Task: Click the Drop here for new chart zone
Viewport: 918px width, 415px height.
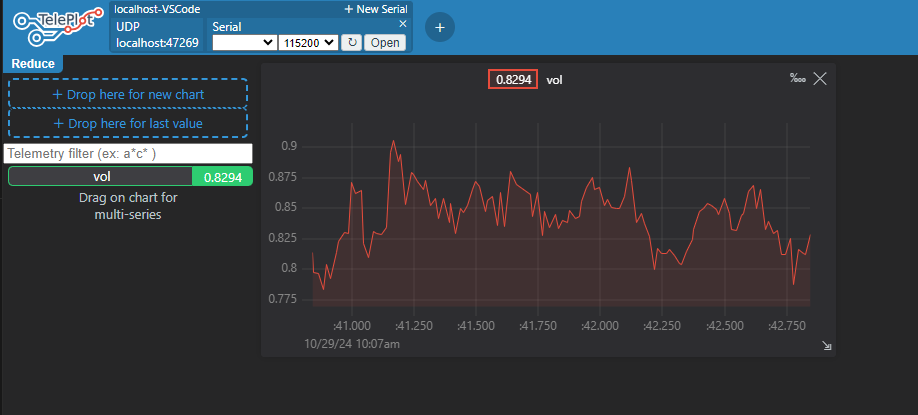Action: coord(128,94)
